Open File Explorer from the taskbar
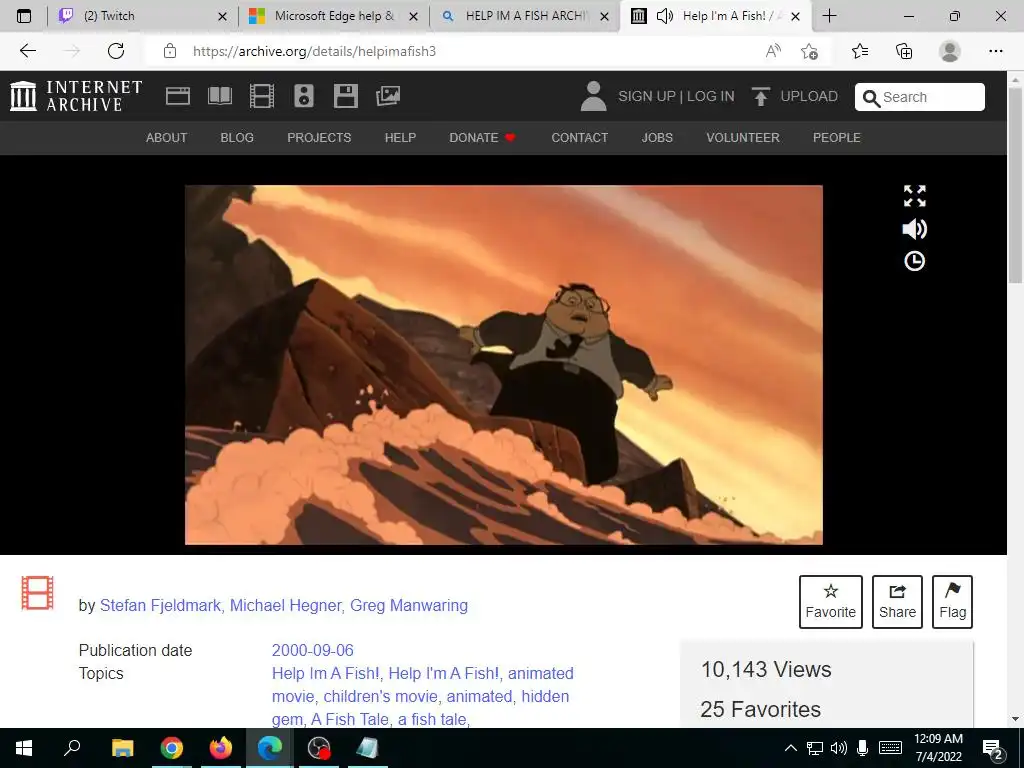The height and width of the screenshot is (768, 1024). (122, 748)
